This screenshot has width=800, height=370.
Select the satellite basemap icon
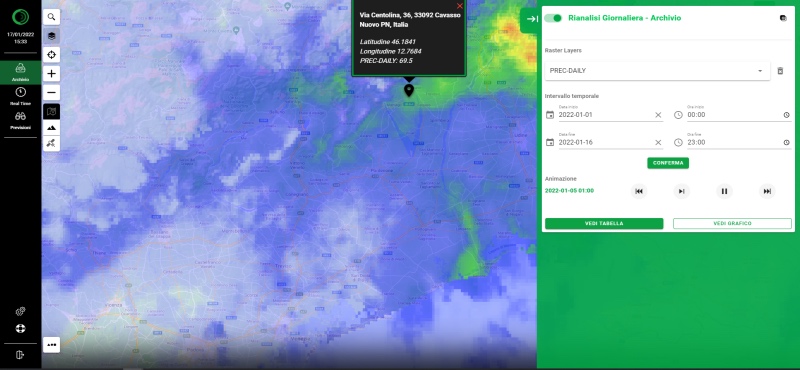(x=52, y=143)
